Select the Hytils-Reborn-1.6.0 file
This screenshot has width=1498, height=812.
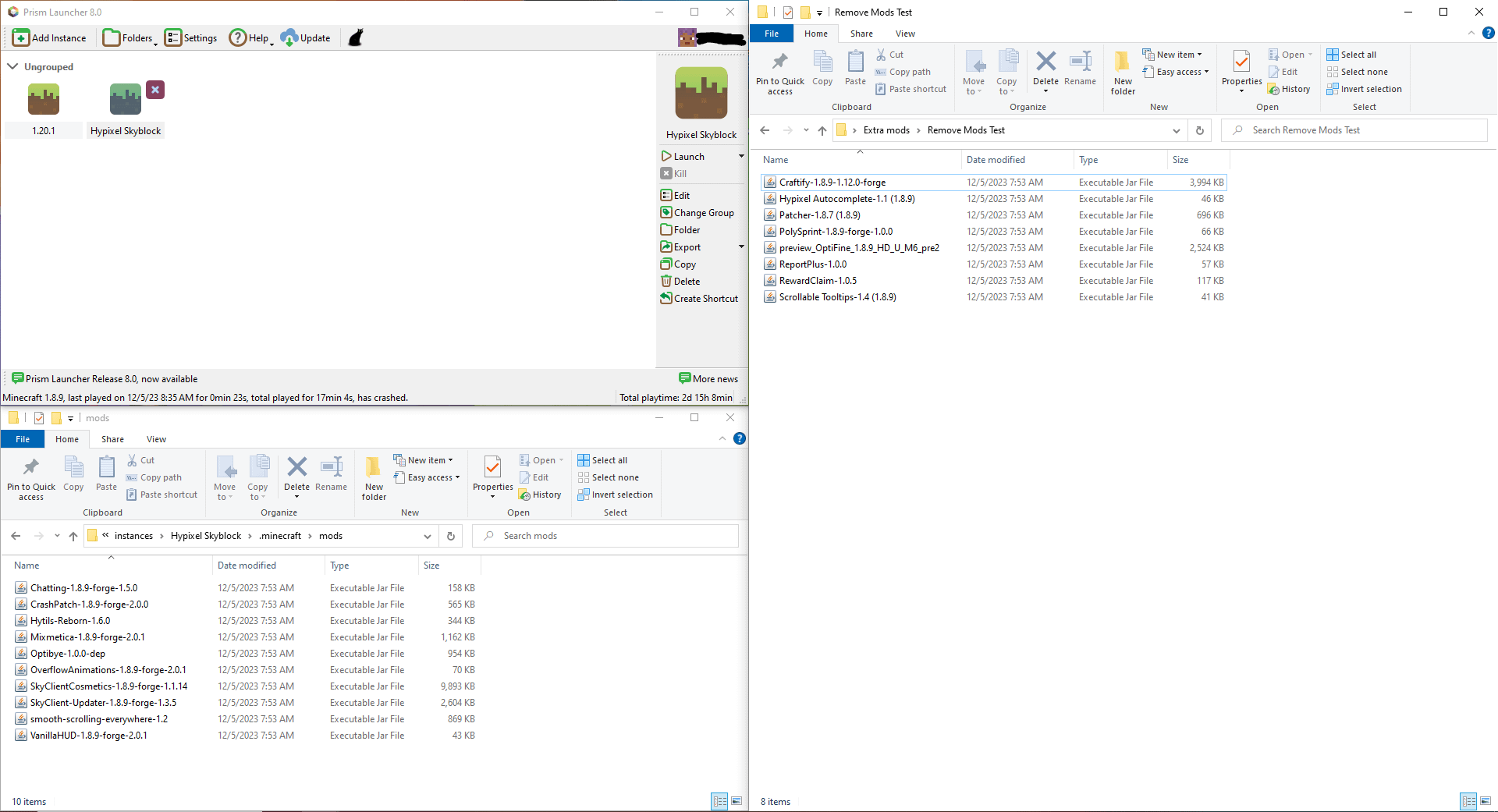pos(244,620)
